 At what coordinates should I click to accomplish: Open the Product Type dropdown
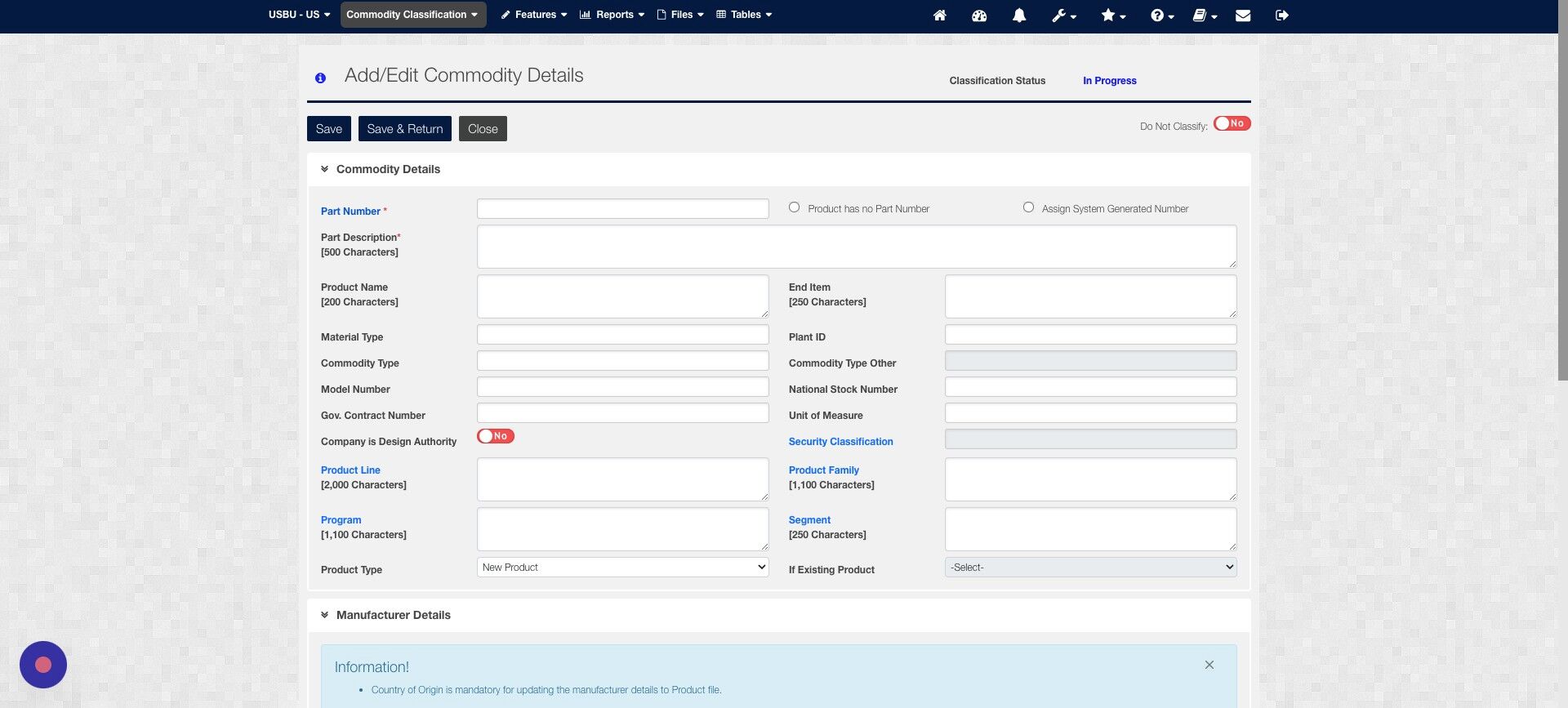pos(622,568)
